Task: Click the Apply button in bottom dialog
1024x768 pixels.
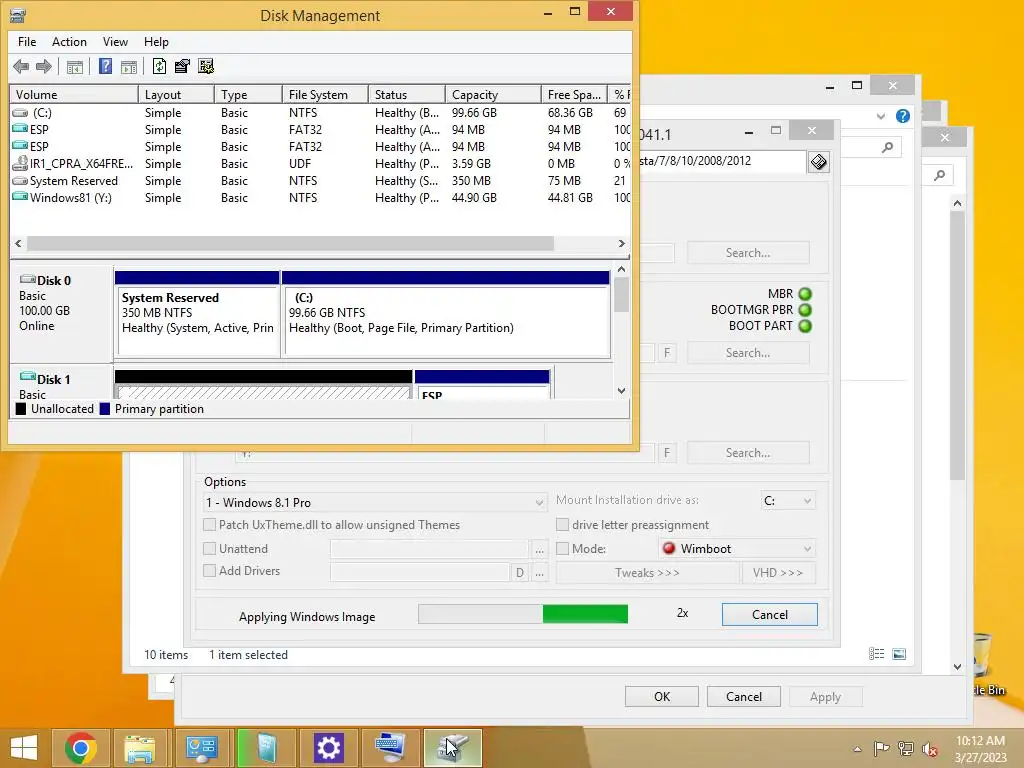Action: [825, 697]
